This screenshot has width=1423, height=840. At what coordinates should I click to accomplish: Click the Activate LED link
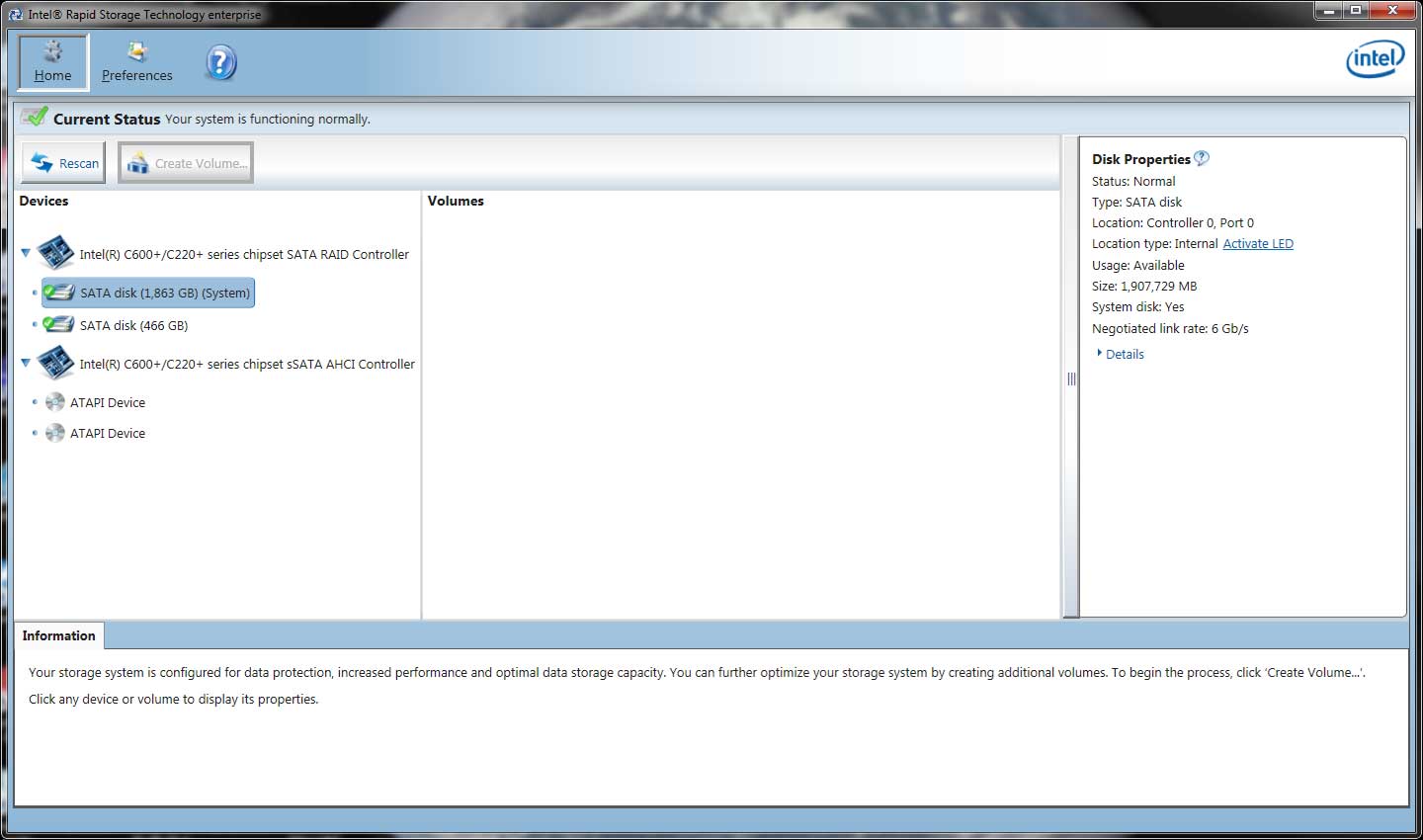tap(1257, 244)
